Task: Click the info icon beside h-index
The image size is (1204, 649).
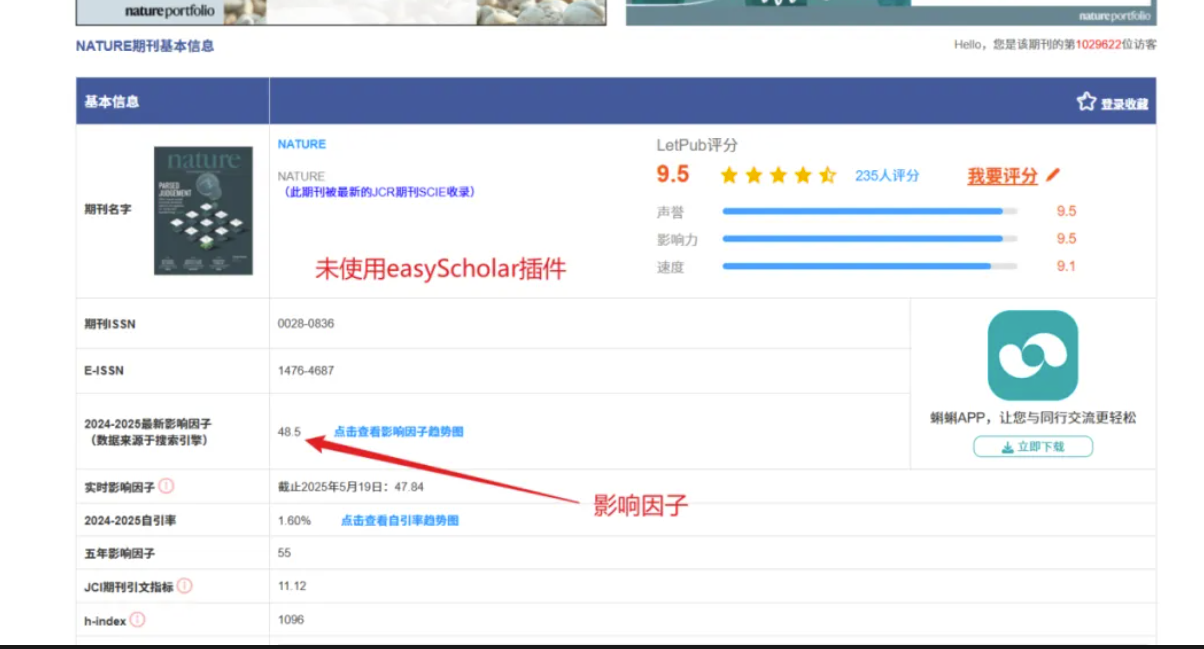Action: click(138, 620)
